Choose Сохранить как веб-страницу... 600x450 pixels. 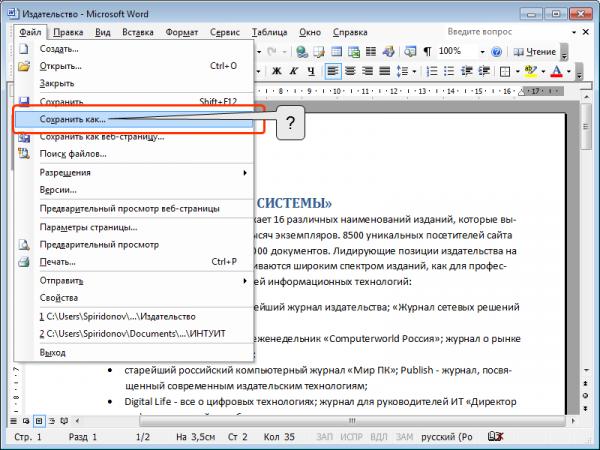134,137
